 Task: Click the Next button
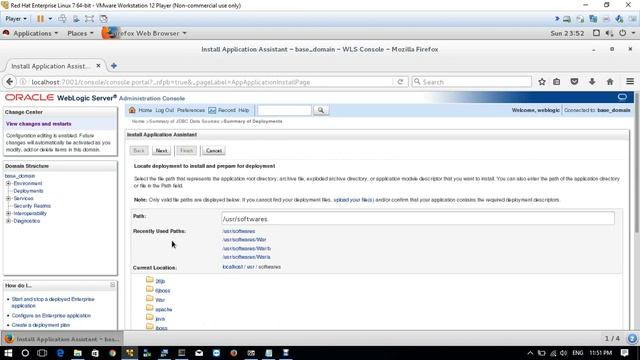[x=162, y=151]
